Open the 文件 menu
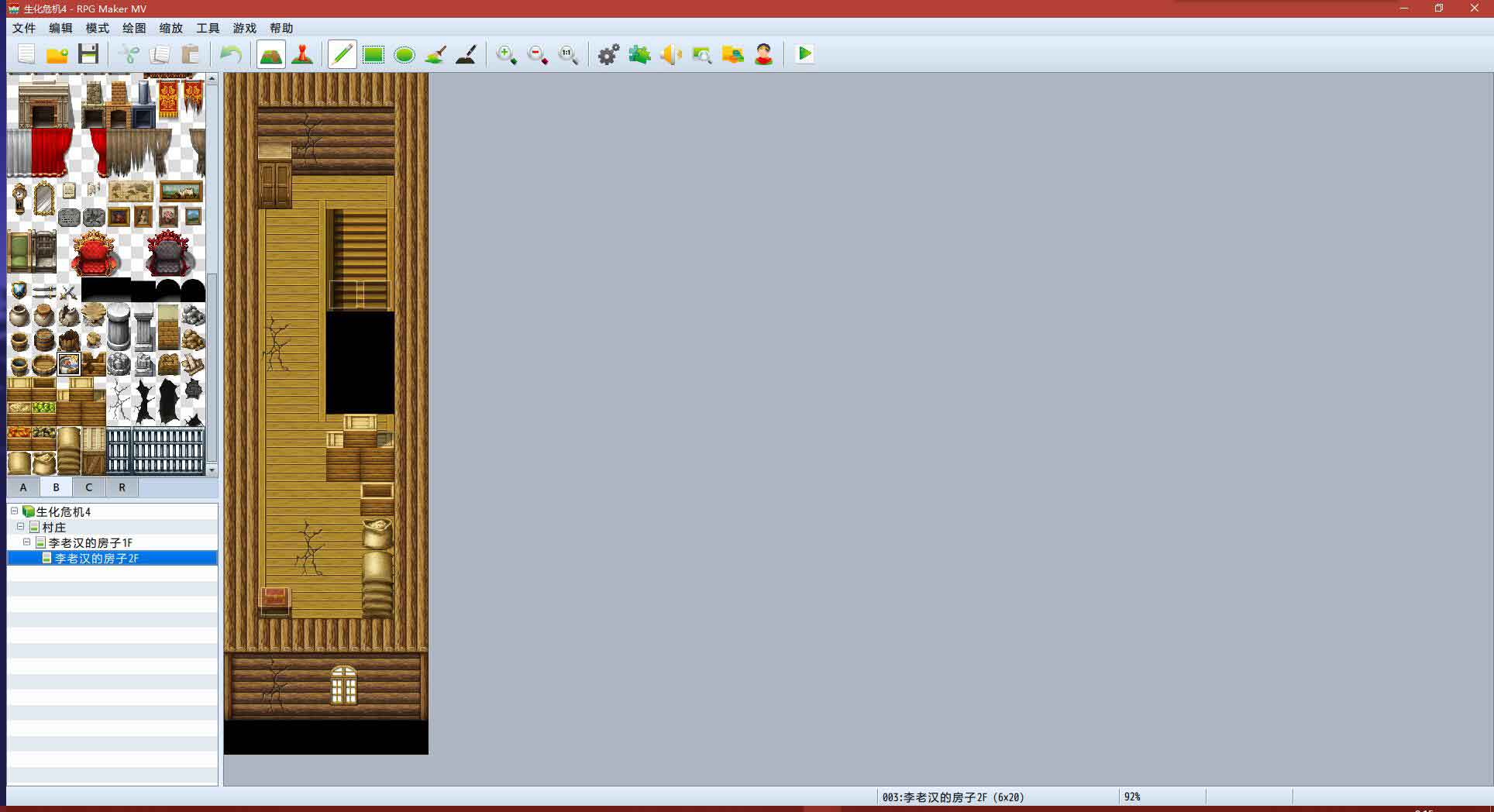1494x812 pixels. tap(24, 28)
